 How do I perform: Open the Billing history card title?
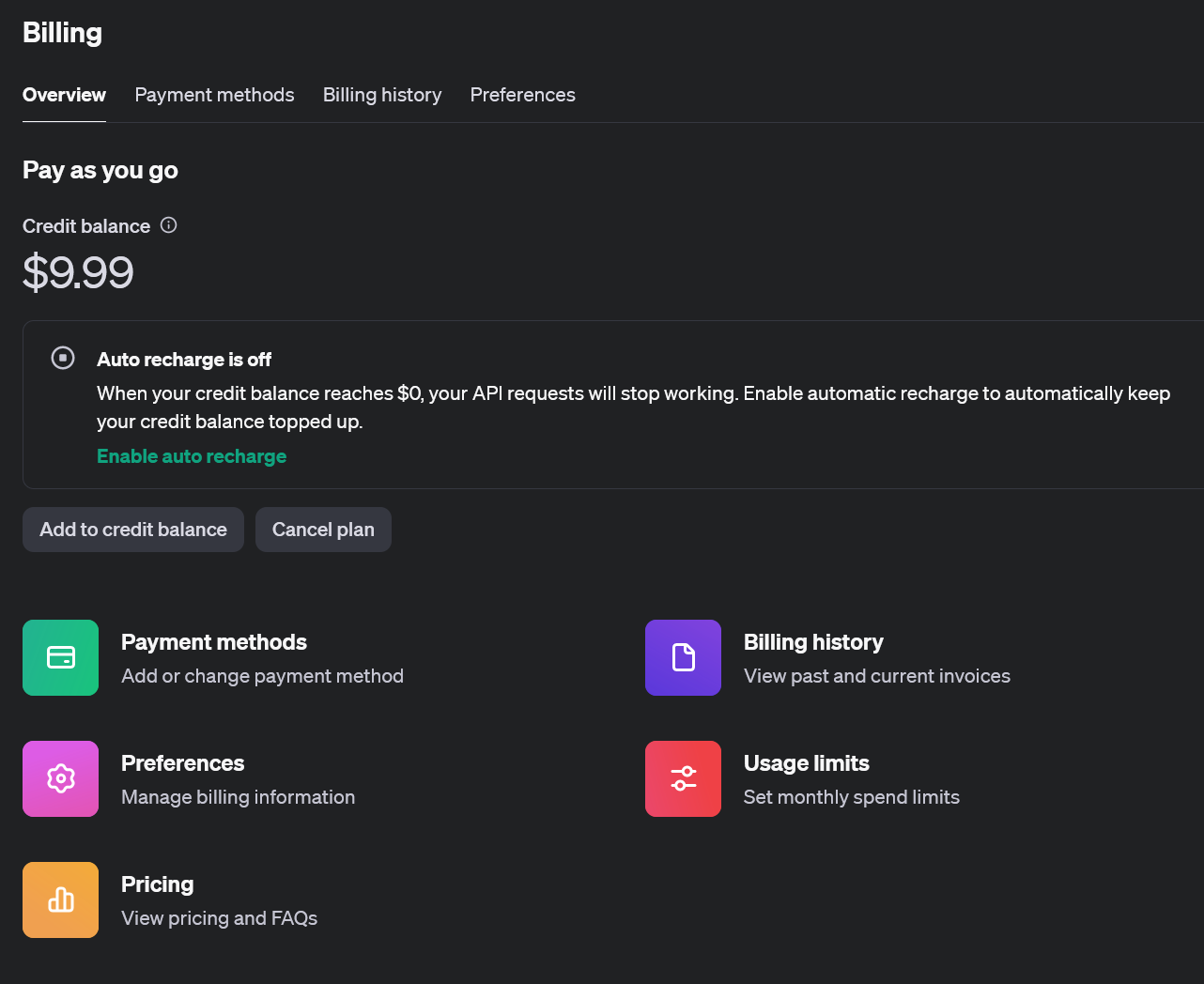pyautogui.click(x=813, y=642)
